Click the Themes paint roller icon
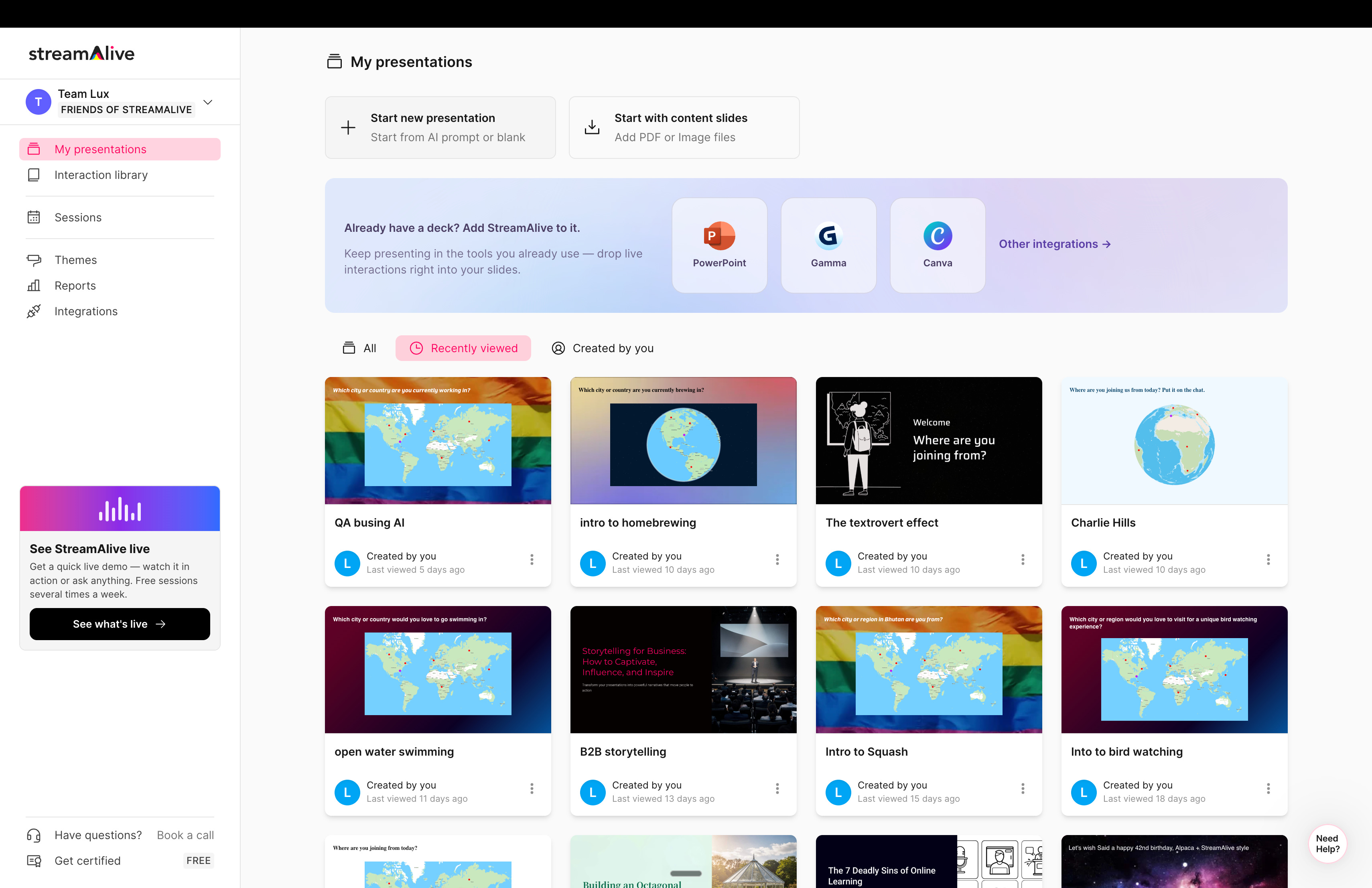Viewport: 1372px width, 888px height. 34,260
